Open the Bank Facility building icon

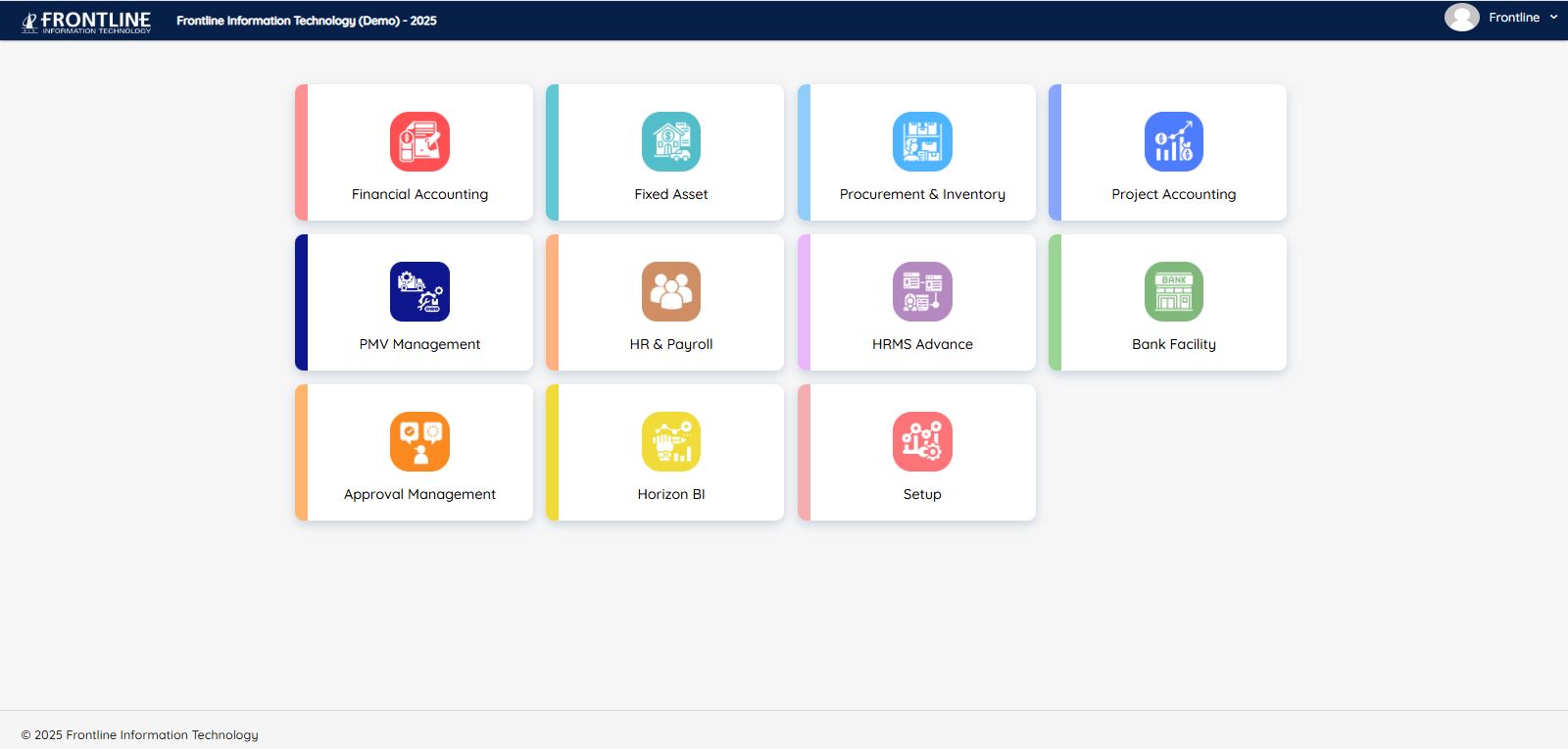(x=1174, y=291)
